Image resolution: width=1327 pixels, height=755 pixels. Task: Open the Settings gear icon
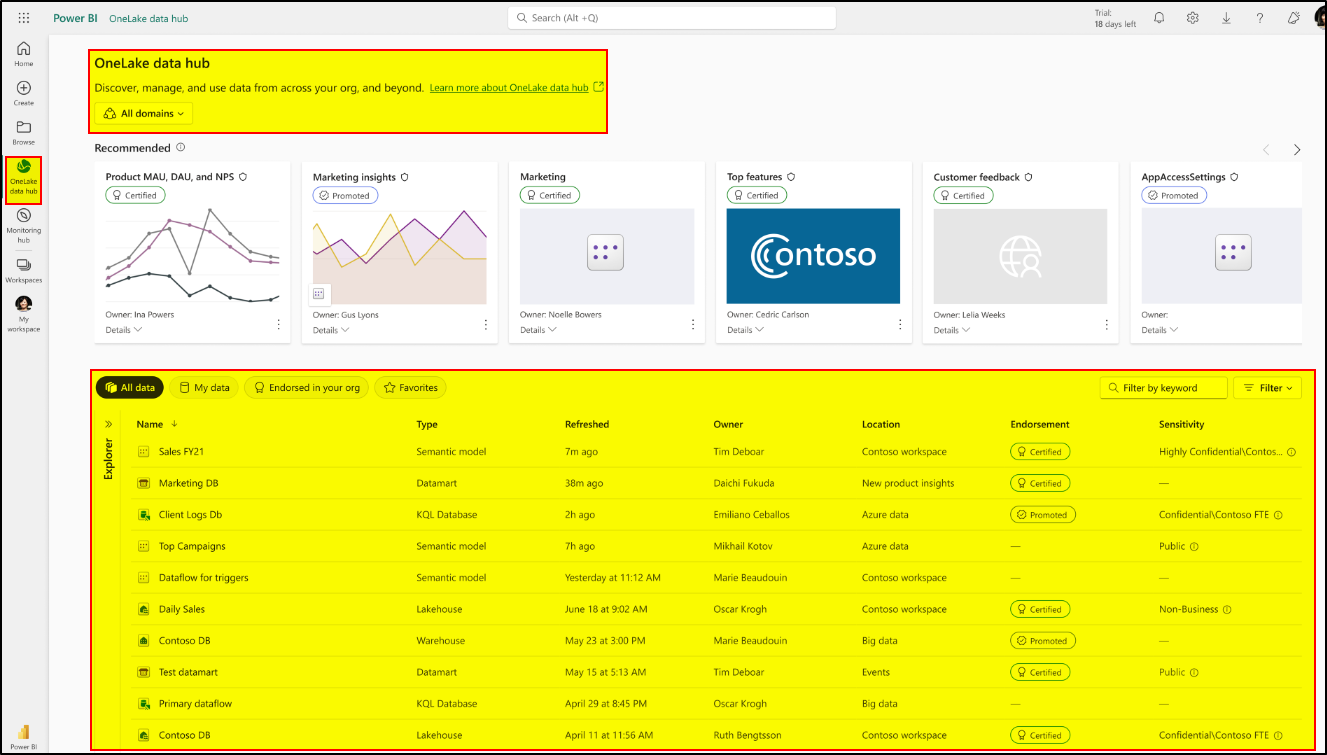(x=1193, y=18)
